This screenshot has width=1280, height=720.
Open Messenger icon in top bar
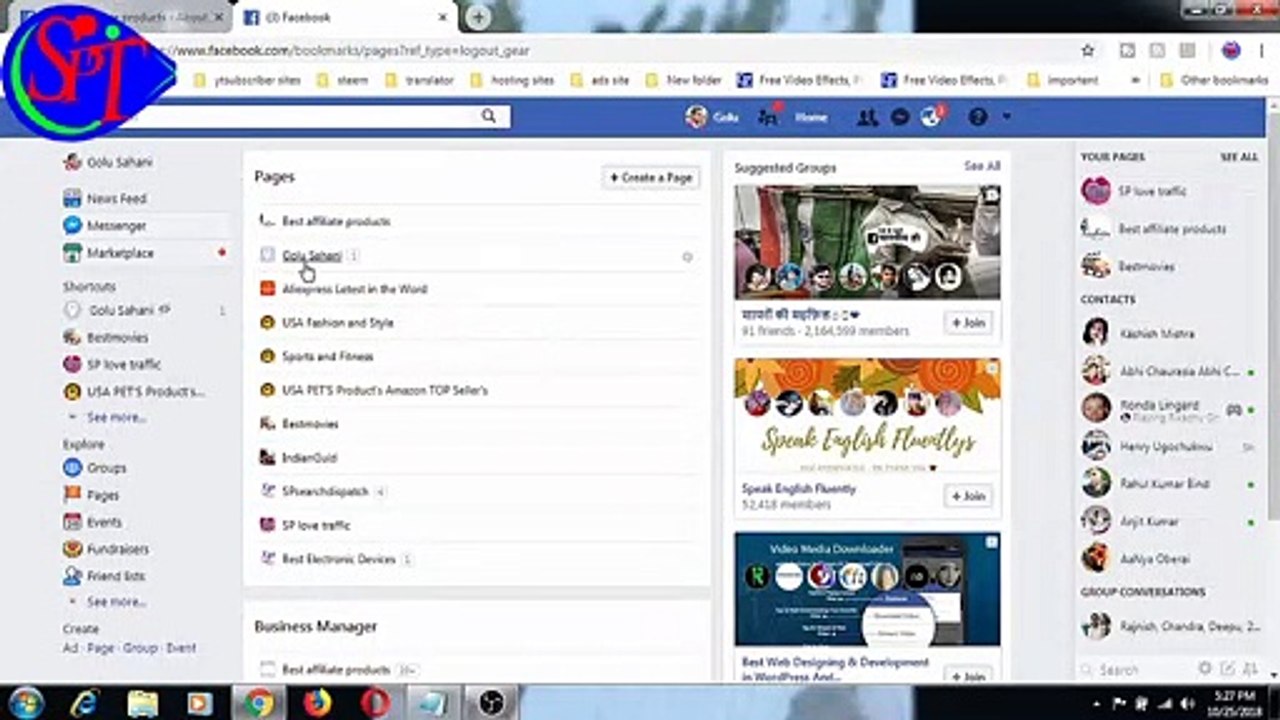pyautogui.click(x=899, y=117)
